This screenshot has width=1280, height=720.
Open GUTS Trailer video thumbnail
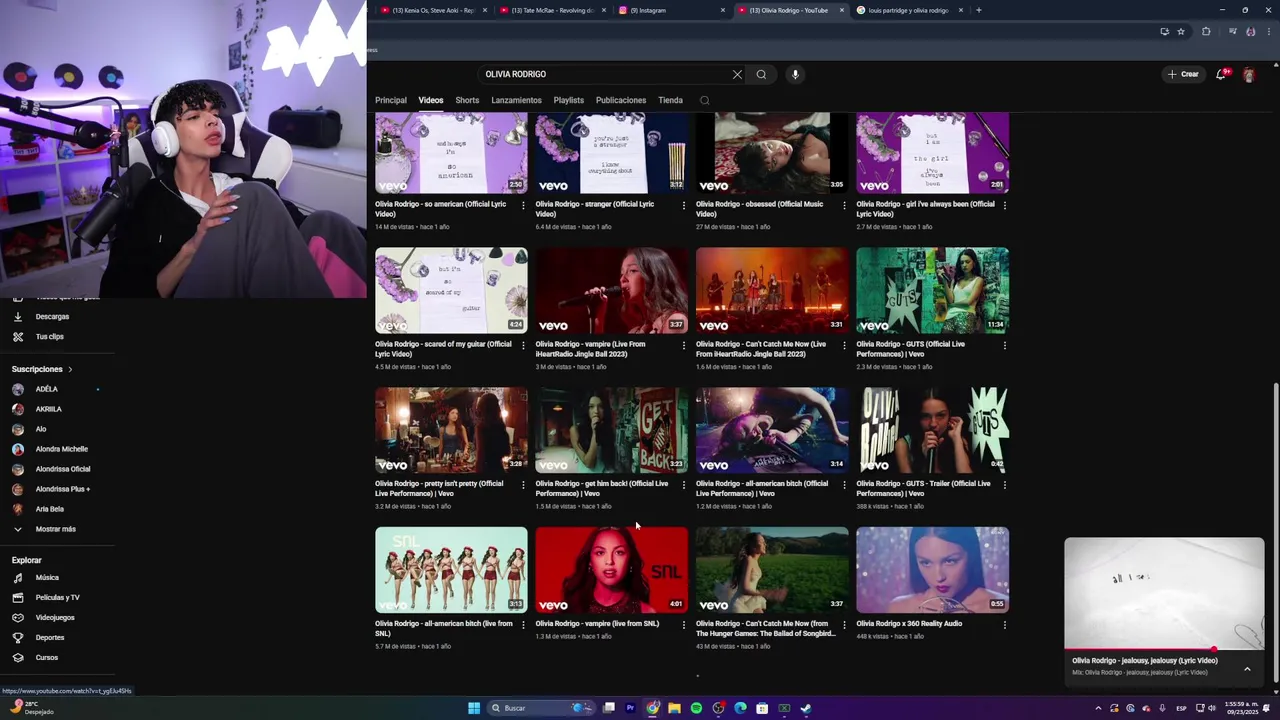(x=932, y=430)
